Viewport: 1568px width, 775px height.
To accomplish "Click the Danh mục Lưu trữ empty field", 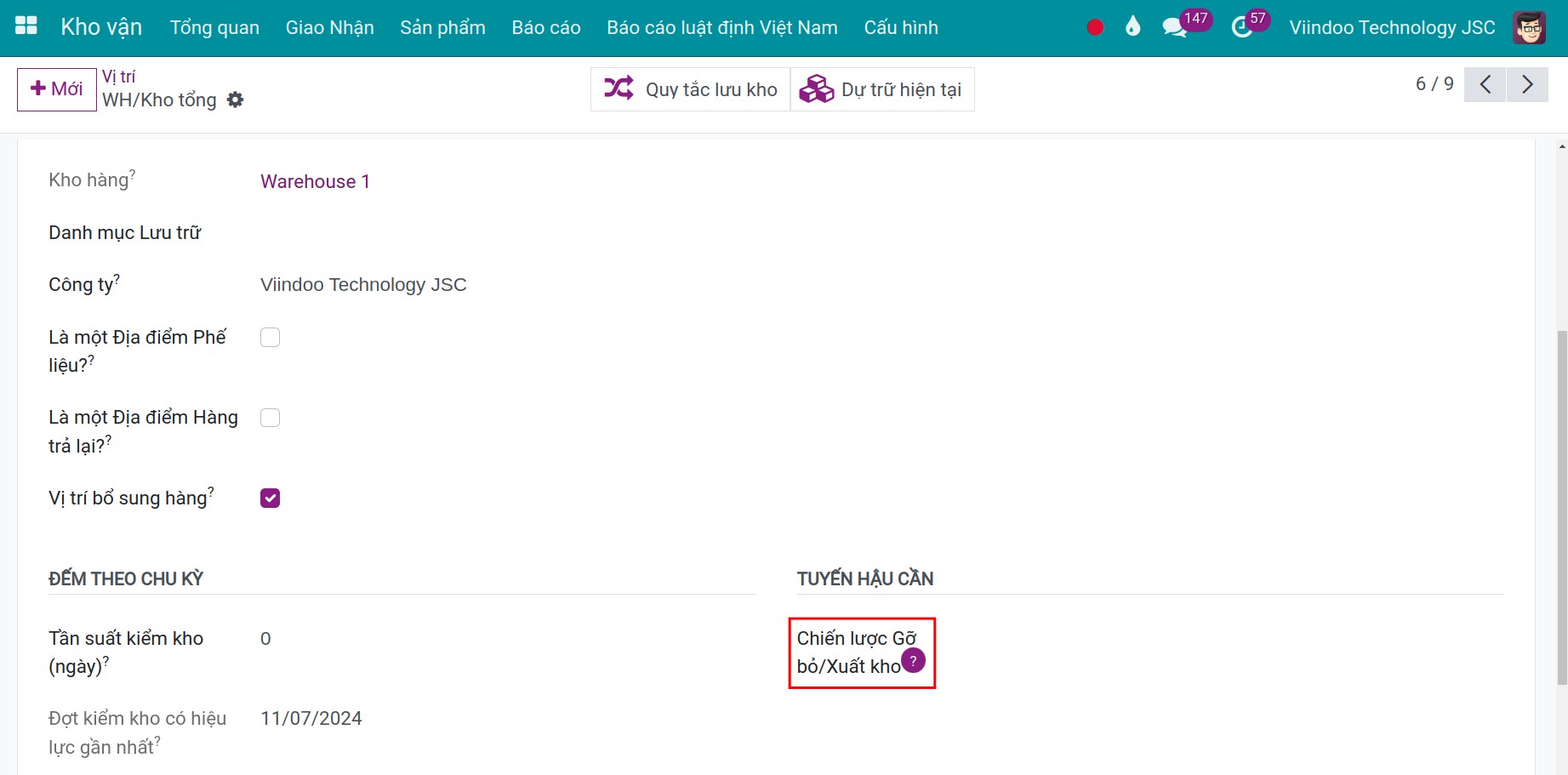I will (508, 233).
